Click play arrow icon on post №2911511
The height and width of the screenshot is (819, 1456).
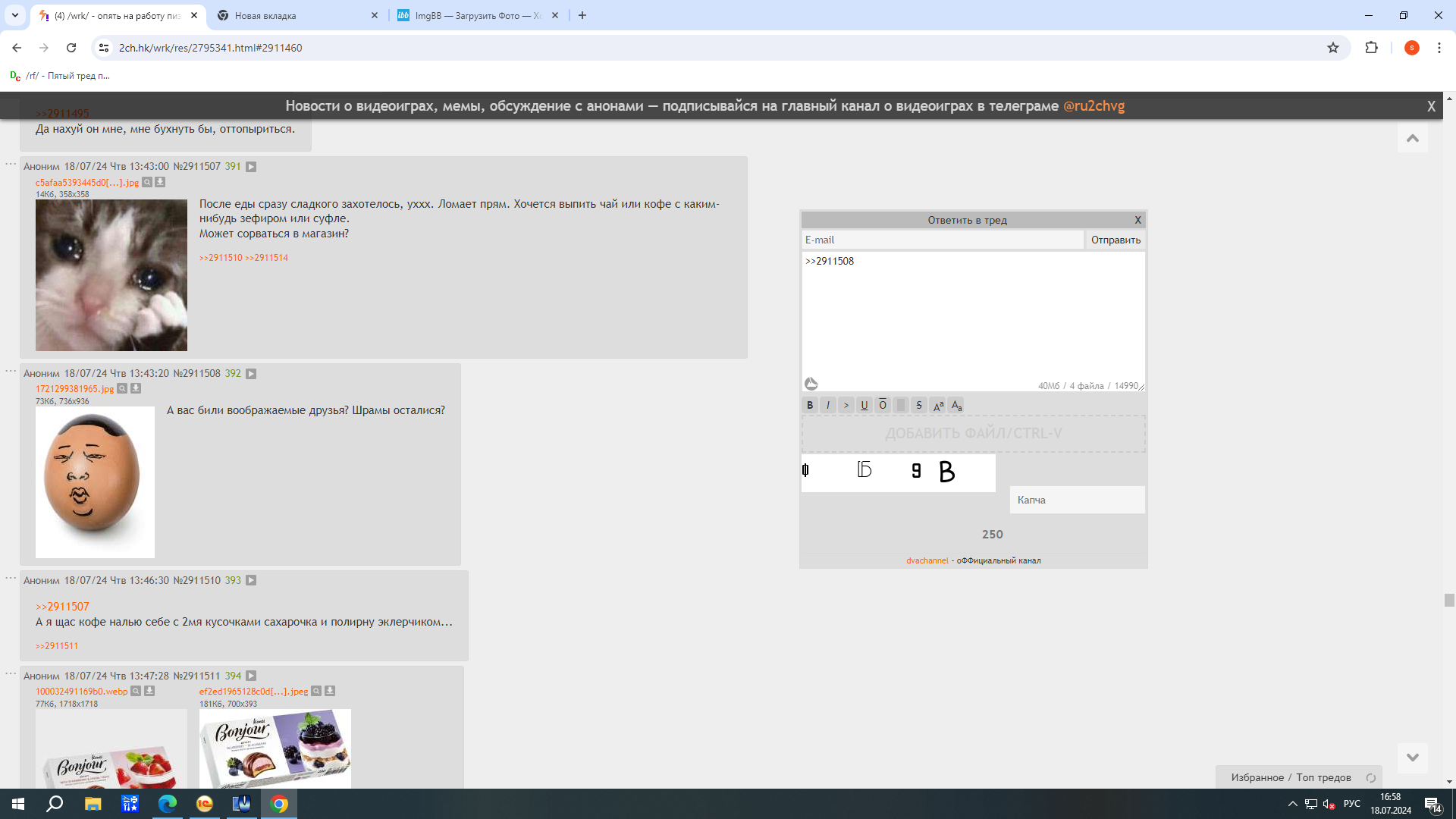(251, 676)
